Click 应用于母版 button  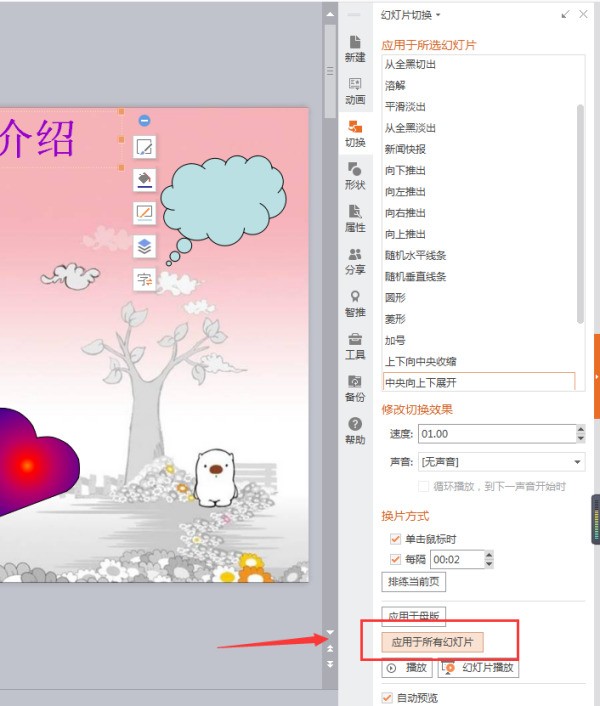click(414, 616)
